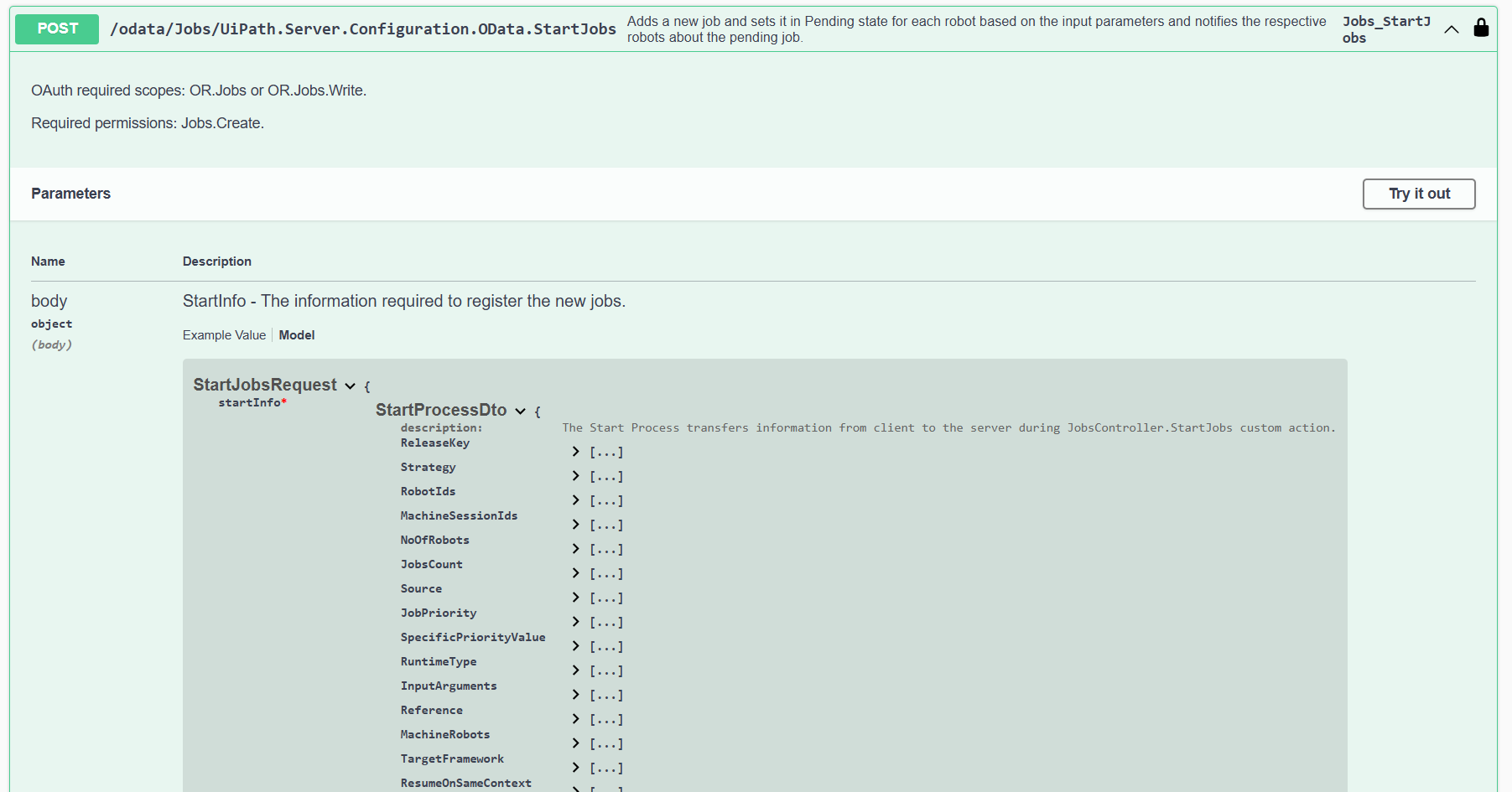The height and width of the screenshot is (792, 1512).
Task: Collapse the StartJobsRequest model chevron
Action: [x=350, y=386]
